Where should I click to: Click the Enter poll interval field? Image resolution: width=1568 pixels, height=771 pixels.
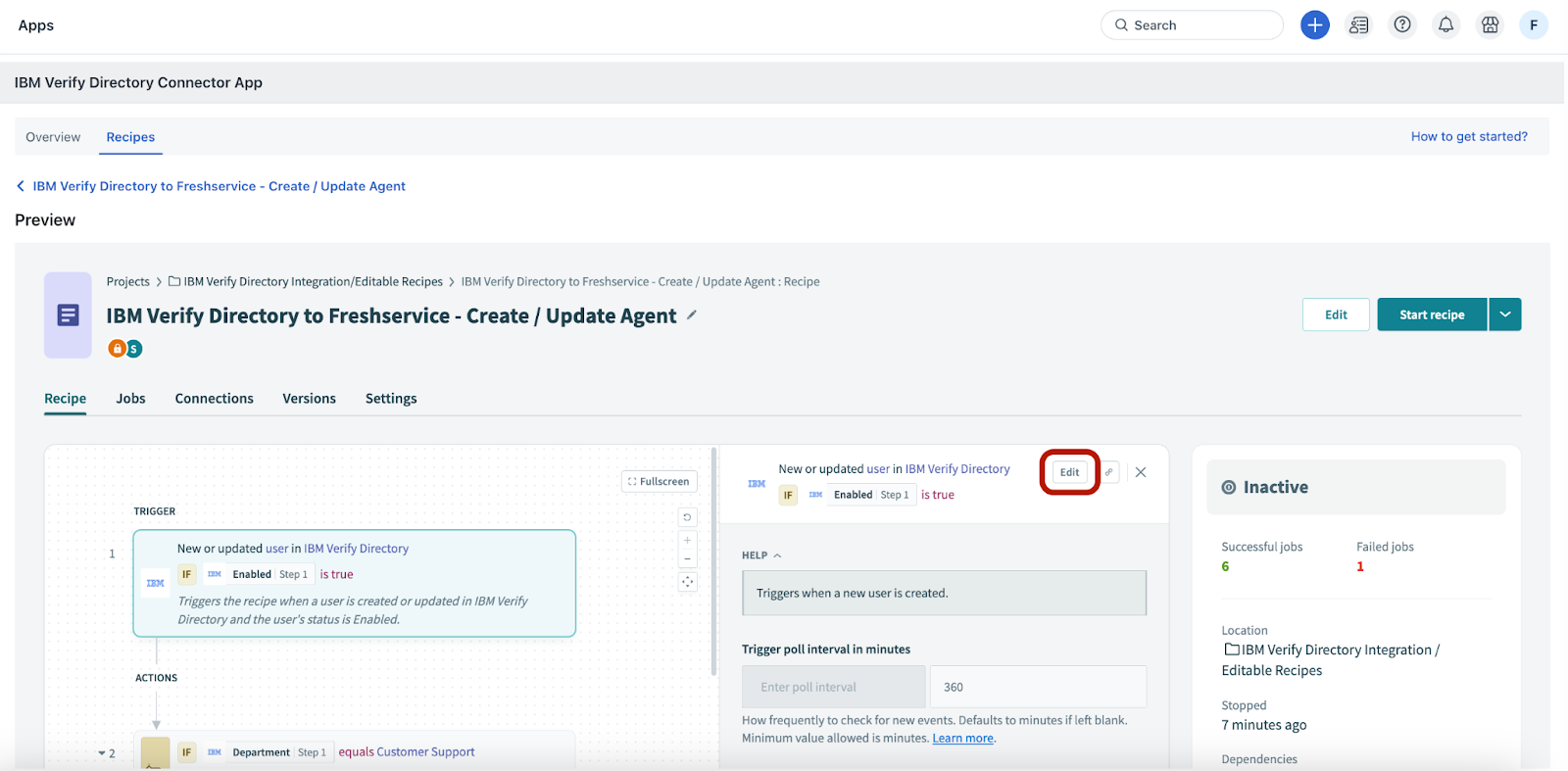point(833,687)
